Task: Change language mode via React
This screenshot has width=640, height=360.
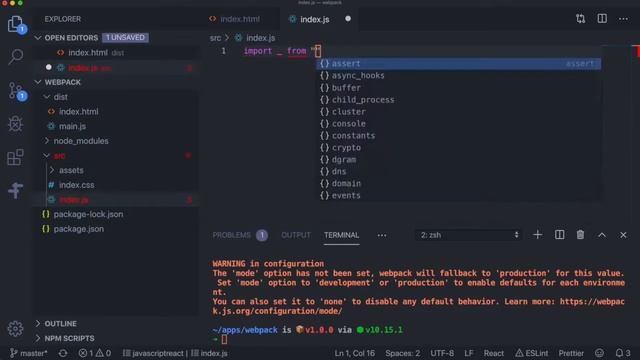Action: pos(493,353)
